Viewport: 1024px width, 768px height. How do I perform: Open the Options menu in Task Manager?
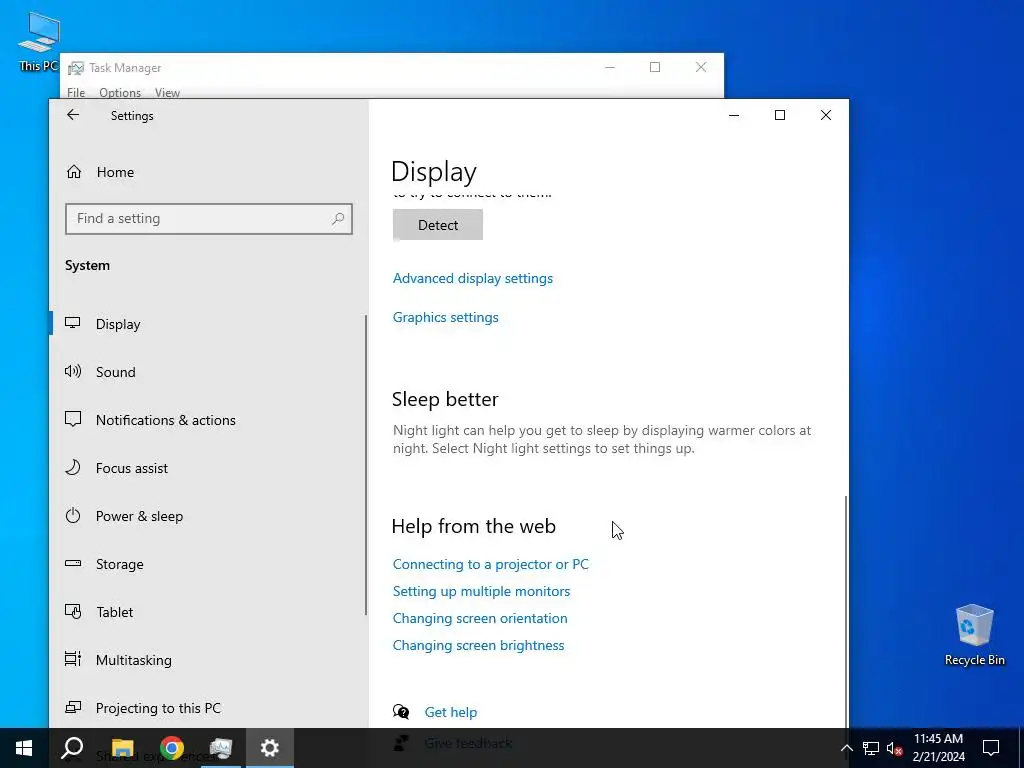click(x=120, y=93)
